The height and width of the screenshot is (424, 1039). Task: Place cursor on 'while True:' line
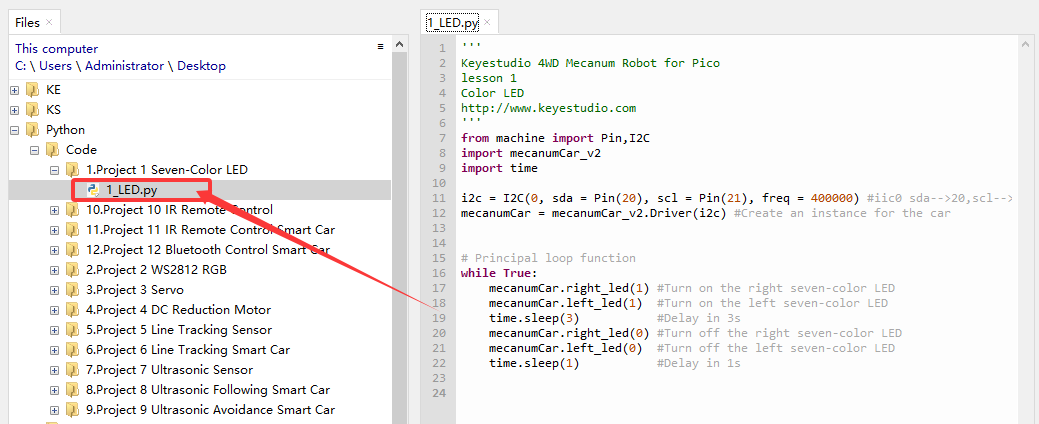(499, 273)
